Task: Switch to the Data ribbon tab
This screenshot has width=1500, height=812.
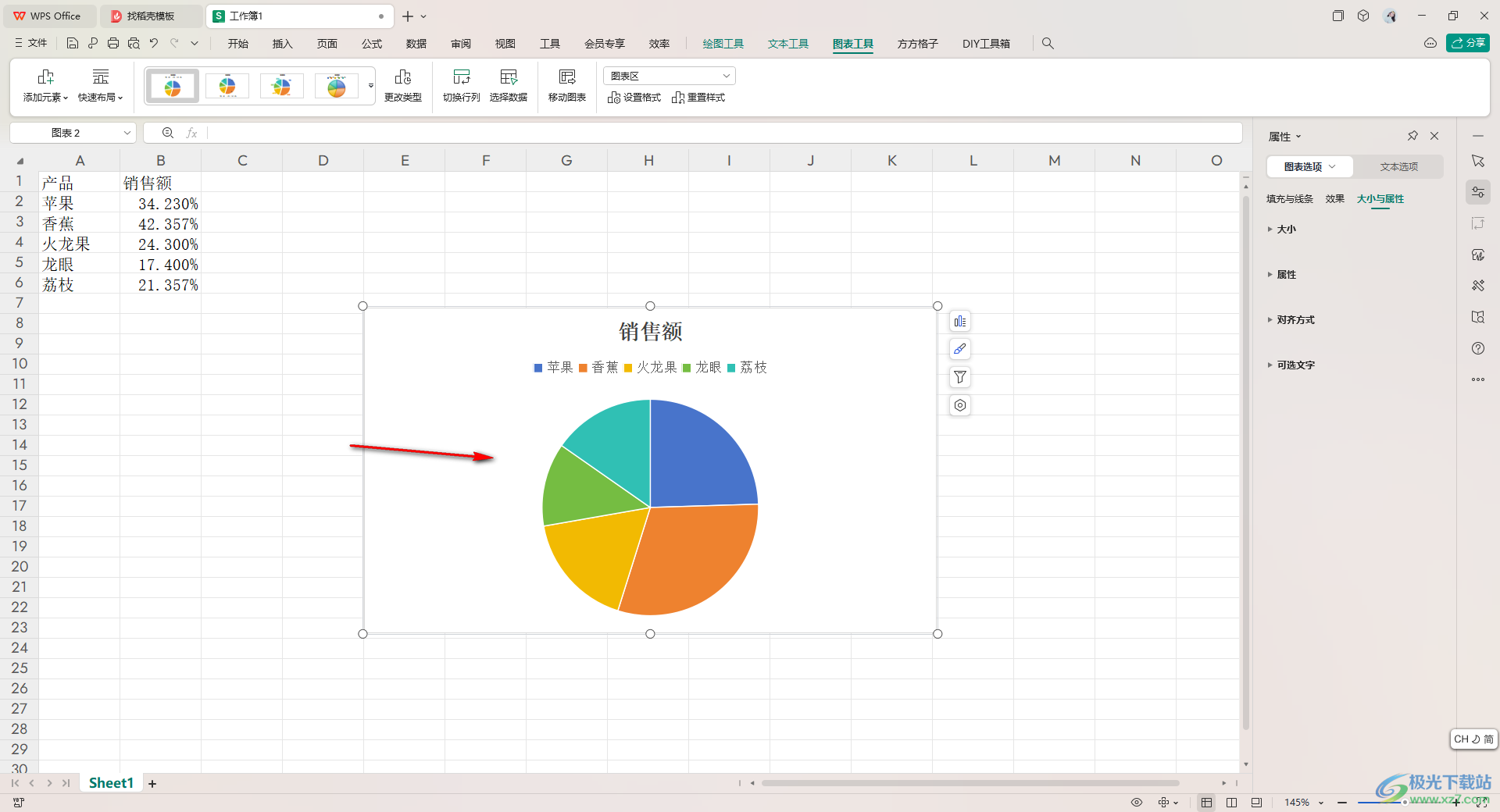Action: (x=416, y=44)
